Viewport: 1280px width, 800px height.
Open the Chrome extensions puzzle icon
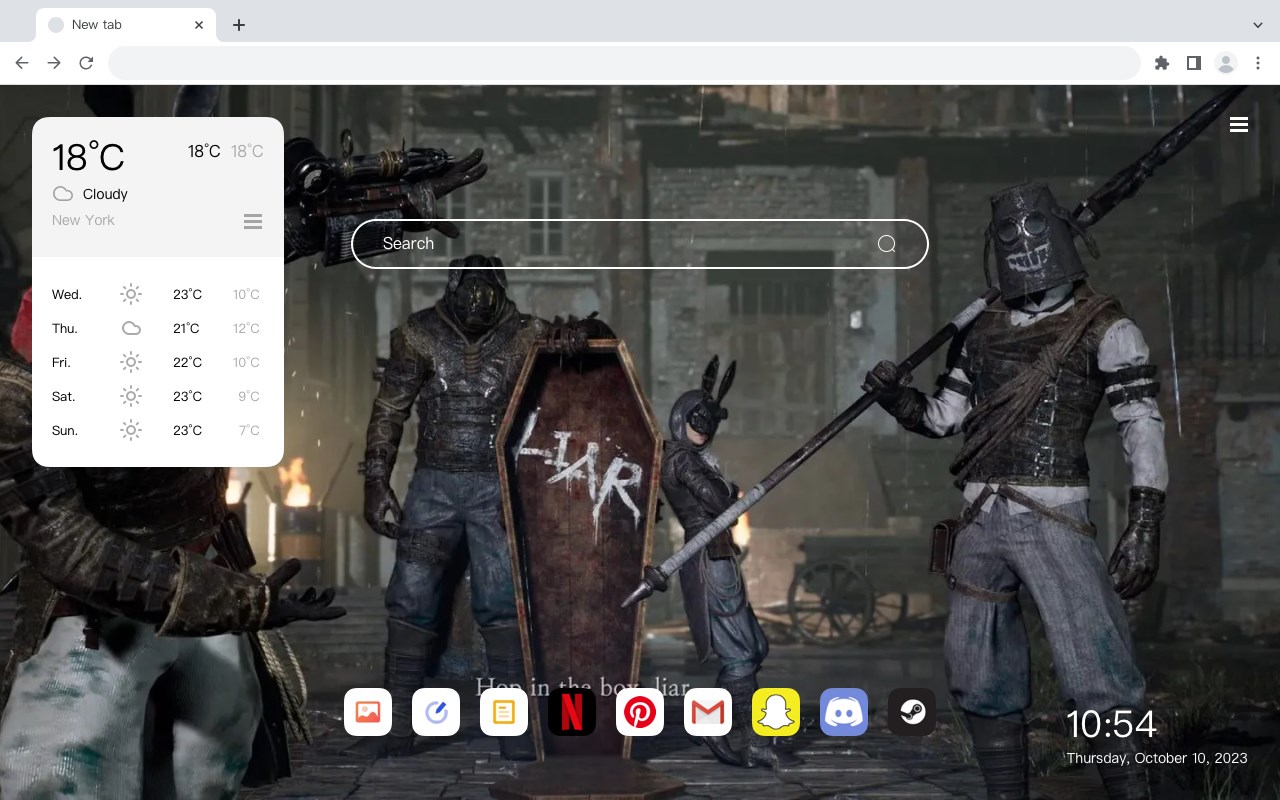point(1161,63)
